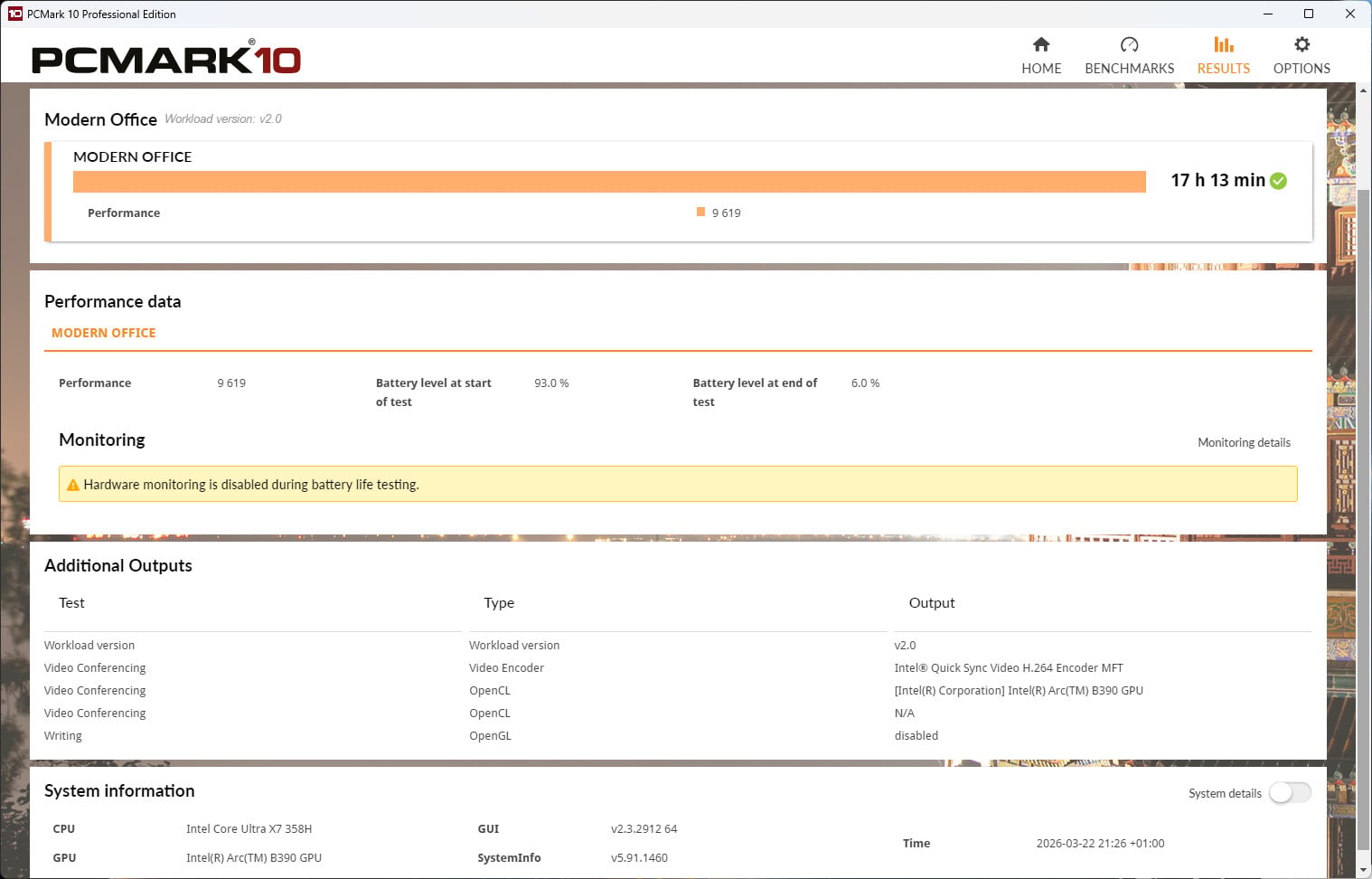Click the PCMARK10 logo

[x=166, y=58]
